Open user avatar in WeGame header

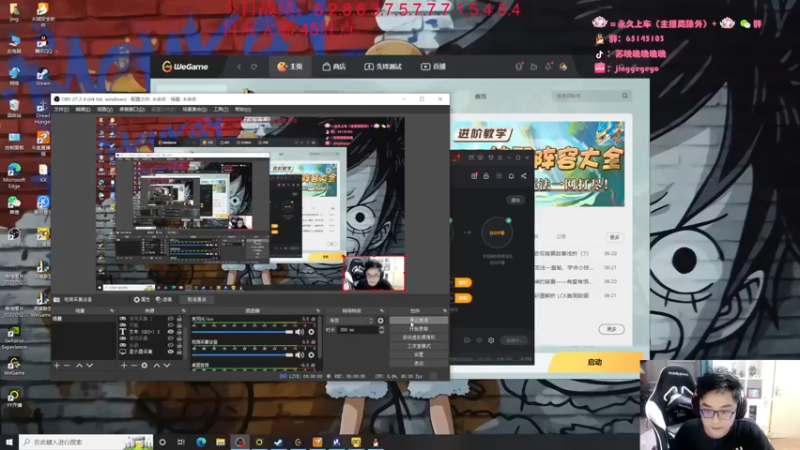(x=563, y=67)
